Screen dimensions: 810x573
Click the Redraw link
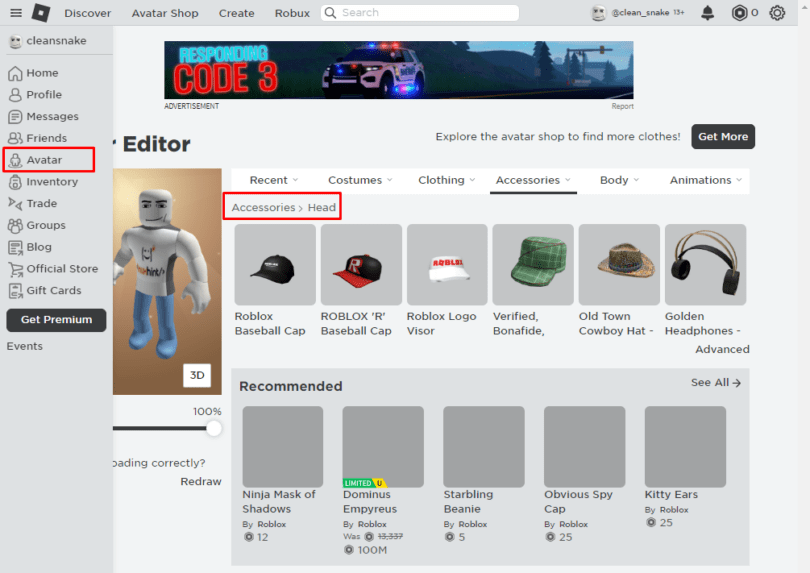[200, 482]
